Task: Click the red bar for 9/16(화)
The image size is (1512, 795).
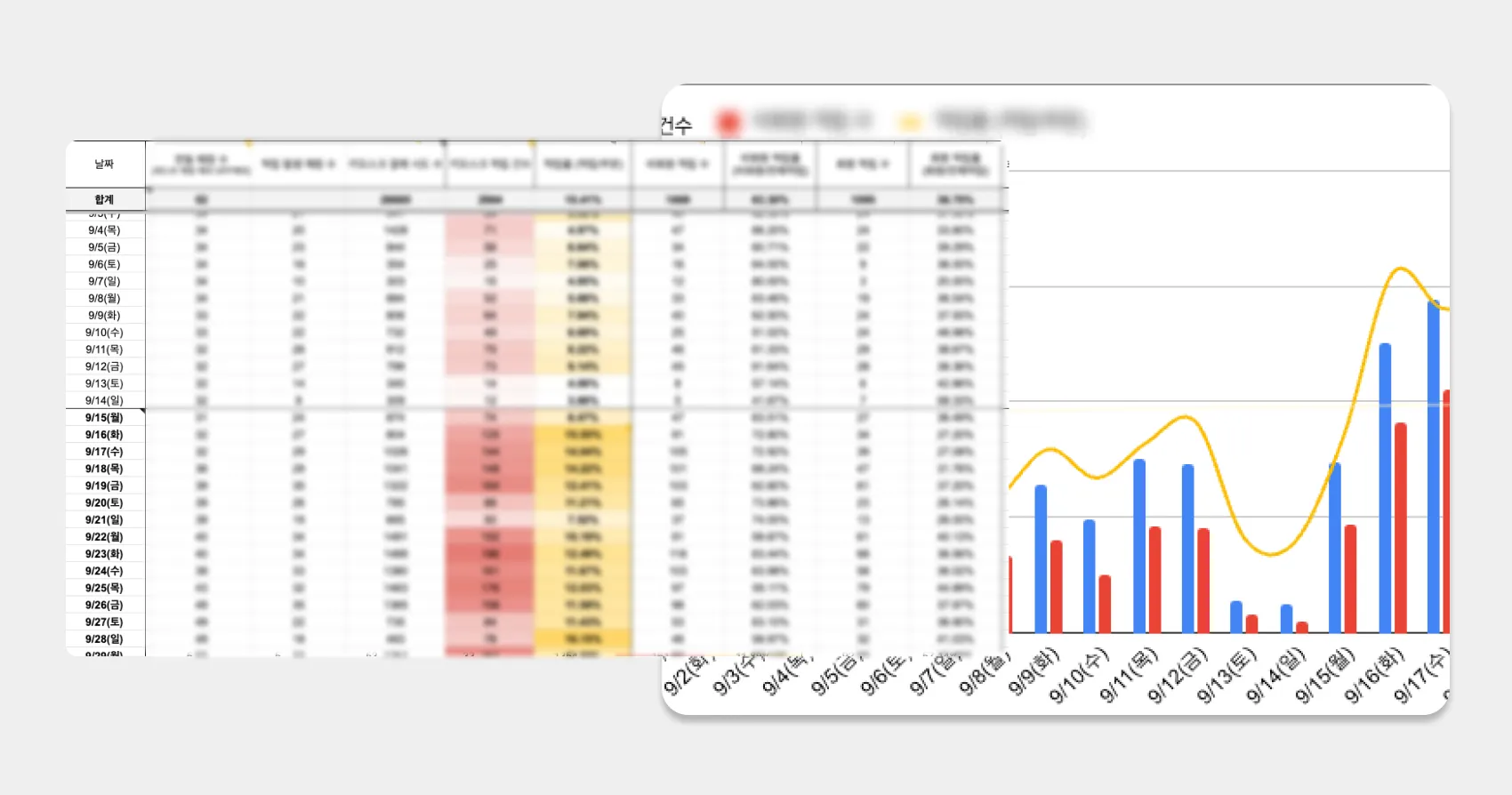Action: [x=1401, y=527]
